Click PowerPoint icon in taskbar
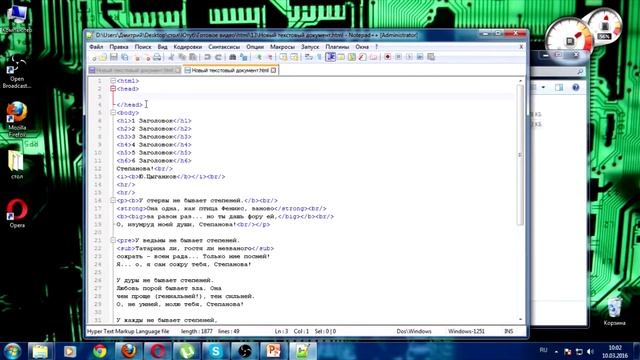 click(273, 351)
